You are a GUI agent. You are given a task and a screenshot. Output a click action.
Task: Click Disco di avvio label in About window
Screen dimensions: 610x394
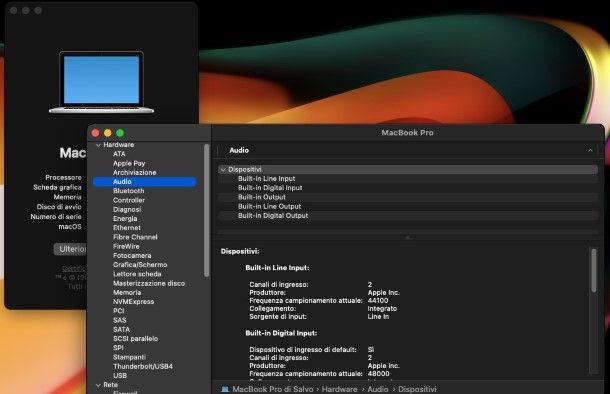coord(59,207)
